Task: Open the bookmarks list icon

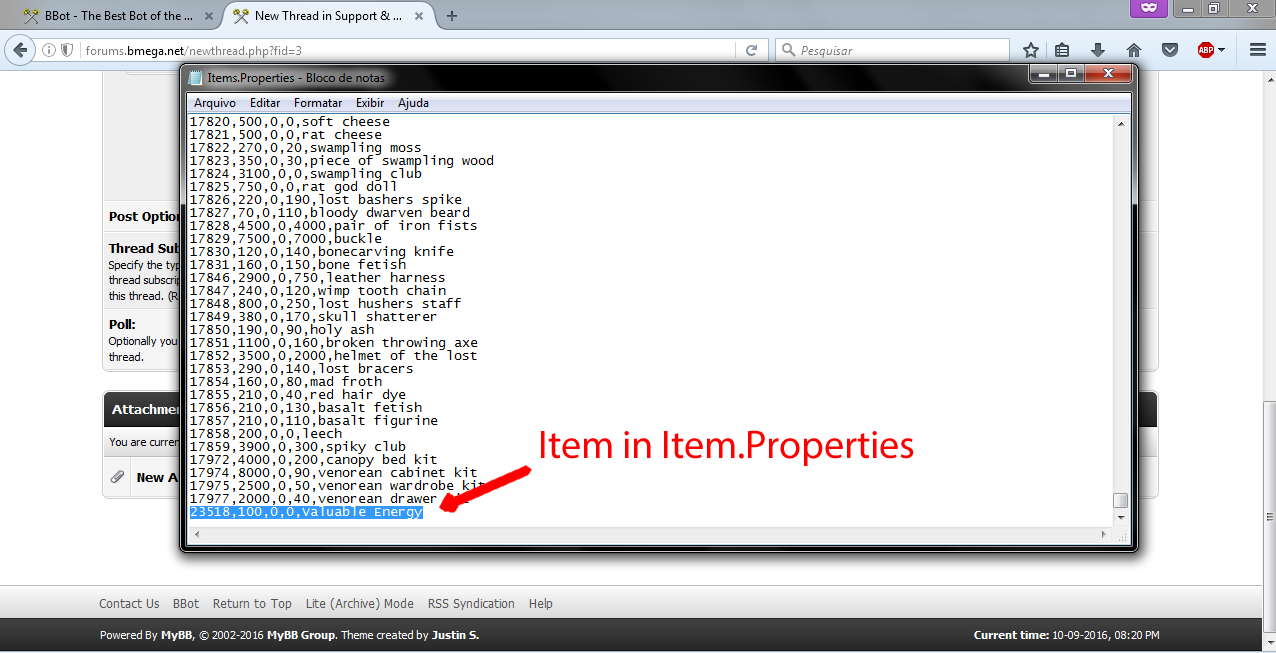Action: (1063, 50)
